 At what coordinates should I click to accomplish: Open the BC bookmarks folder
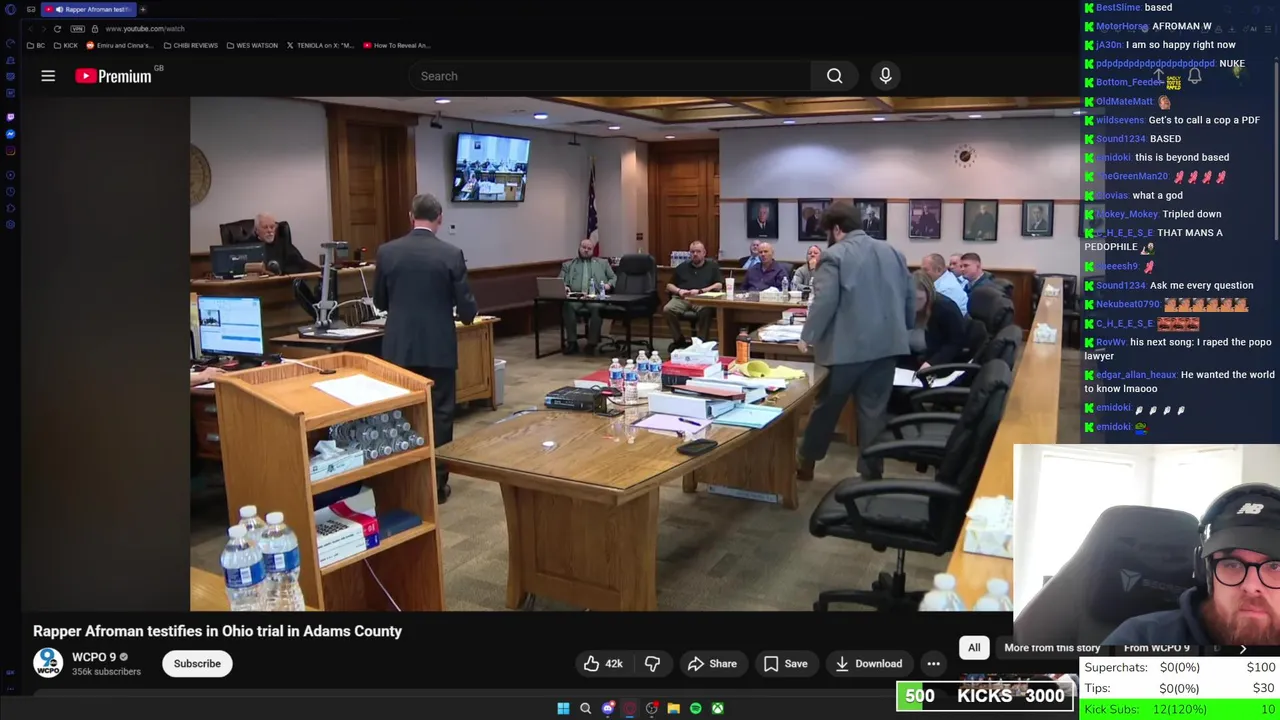click(36, 45)
